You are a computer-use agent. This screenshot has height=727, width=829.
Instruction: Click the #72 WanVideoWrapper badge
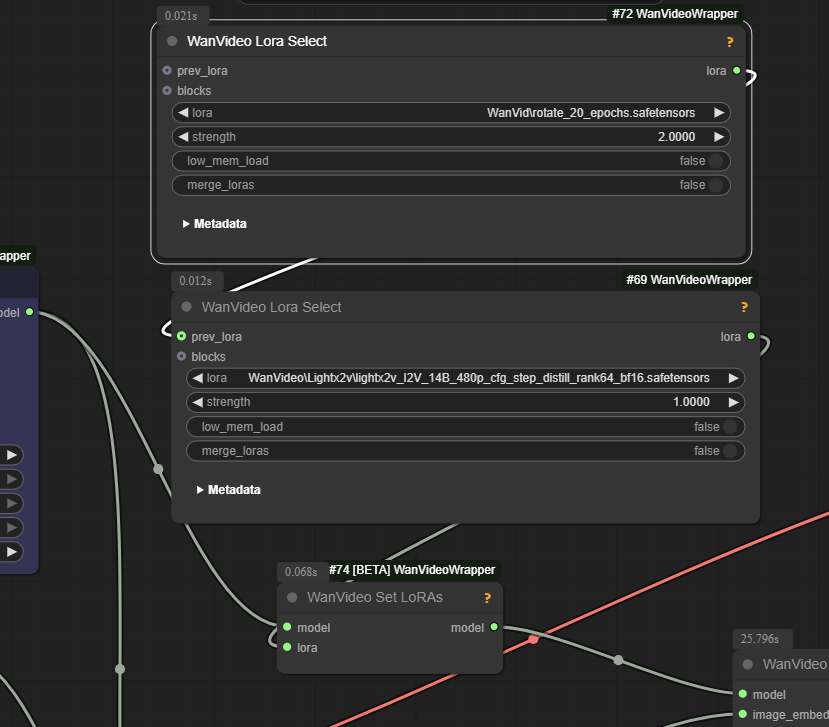pos(675,14)
